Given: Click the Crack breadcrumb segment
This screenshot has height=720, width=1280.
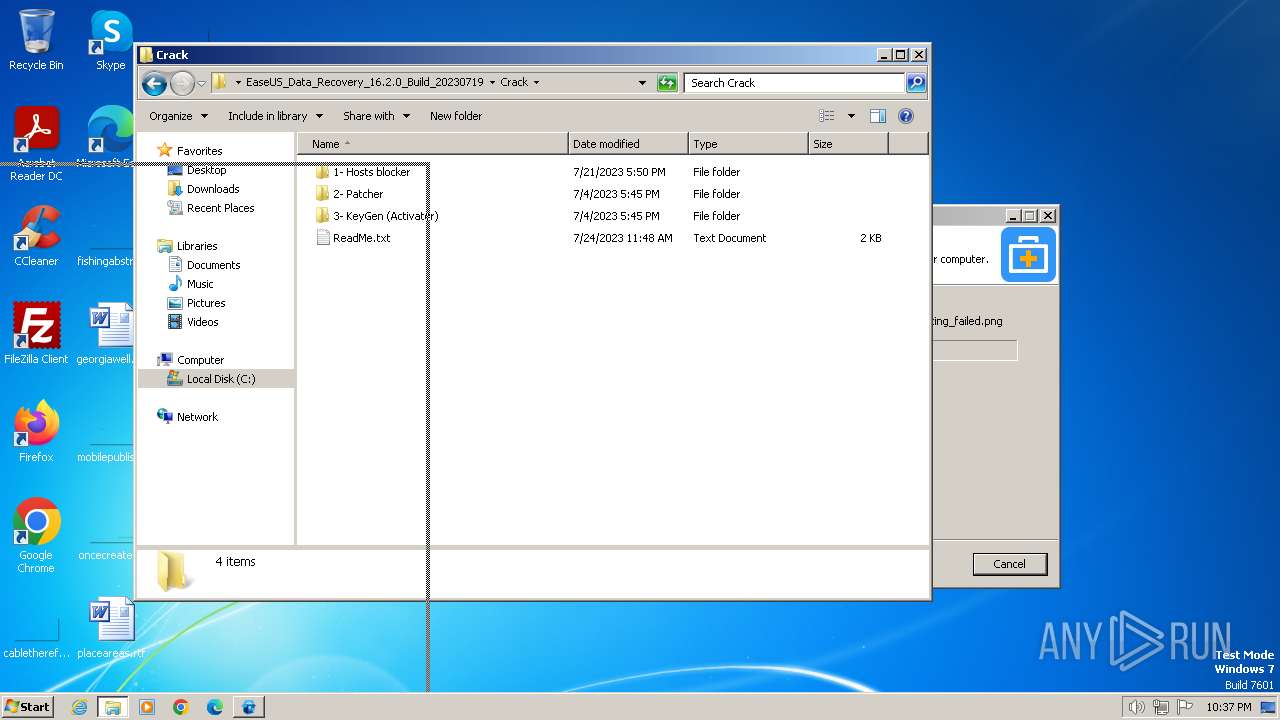Looking at the screenshot, I should point(514,83).
